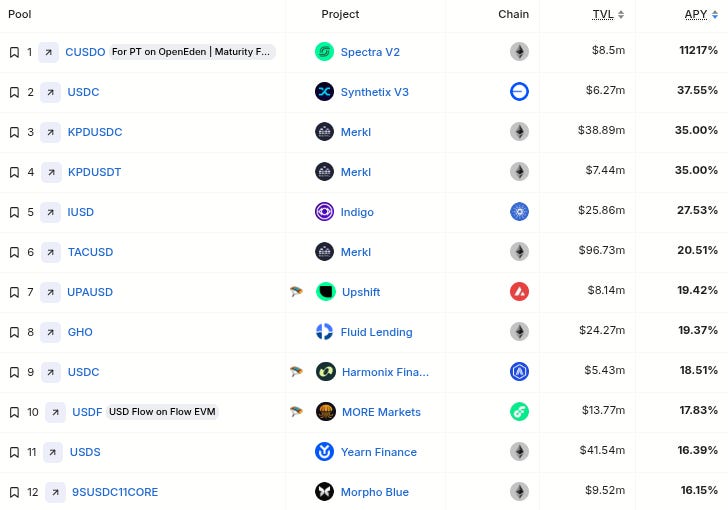
Task: Open the Yearn Finance project link
Action: (379, 452)
